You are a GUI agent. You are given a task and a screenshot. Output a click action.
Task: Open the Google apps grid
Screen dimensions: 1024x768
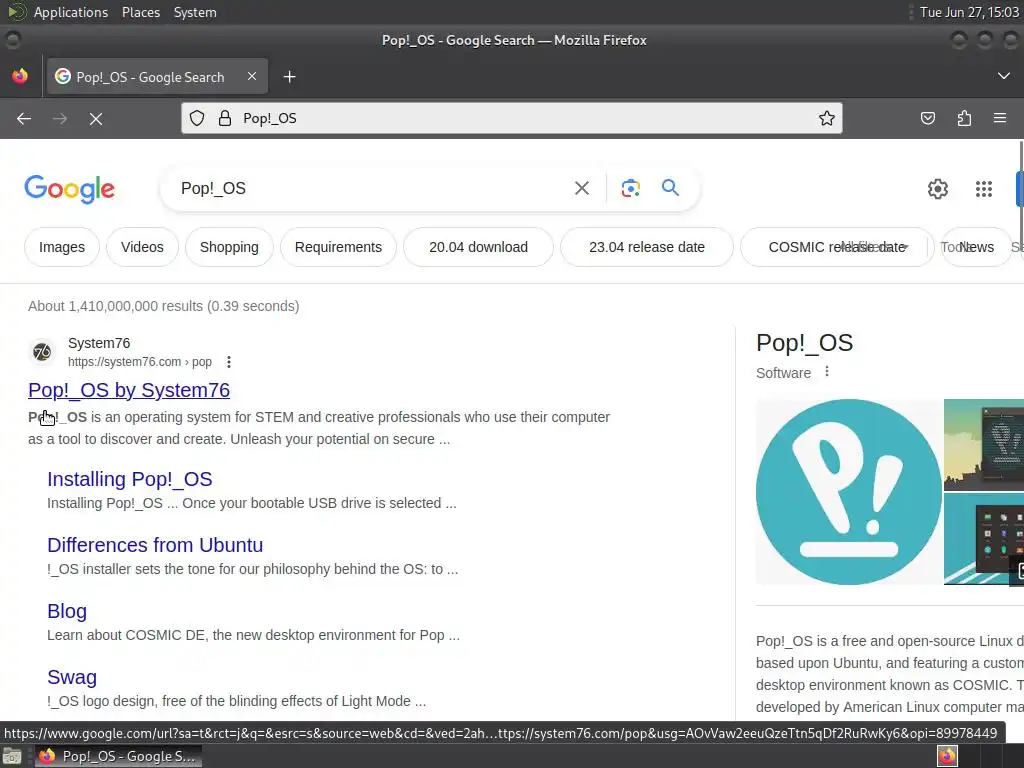984,189
